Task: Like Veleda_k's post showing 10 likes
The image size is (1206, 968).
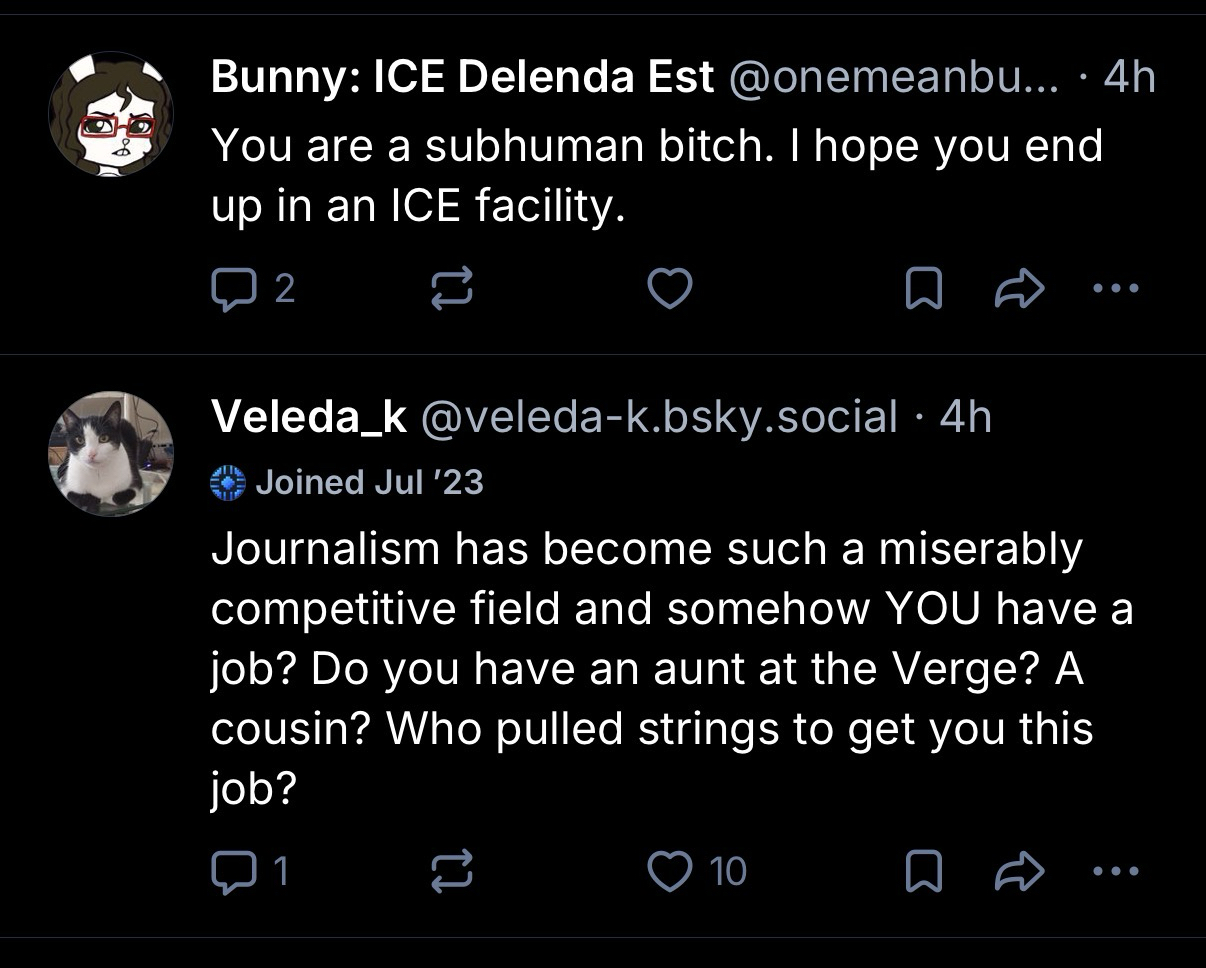Action: (x=670, y=871)
